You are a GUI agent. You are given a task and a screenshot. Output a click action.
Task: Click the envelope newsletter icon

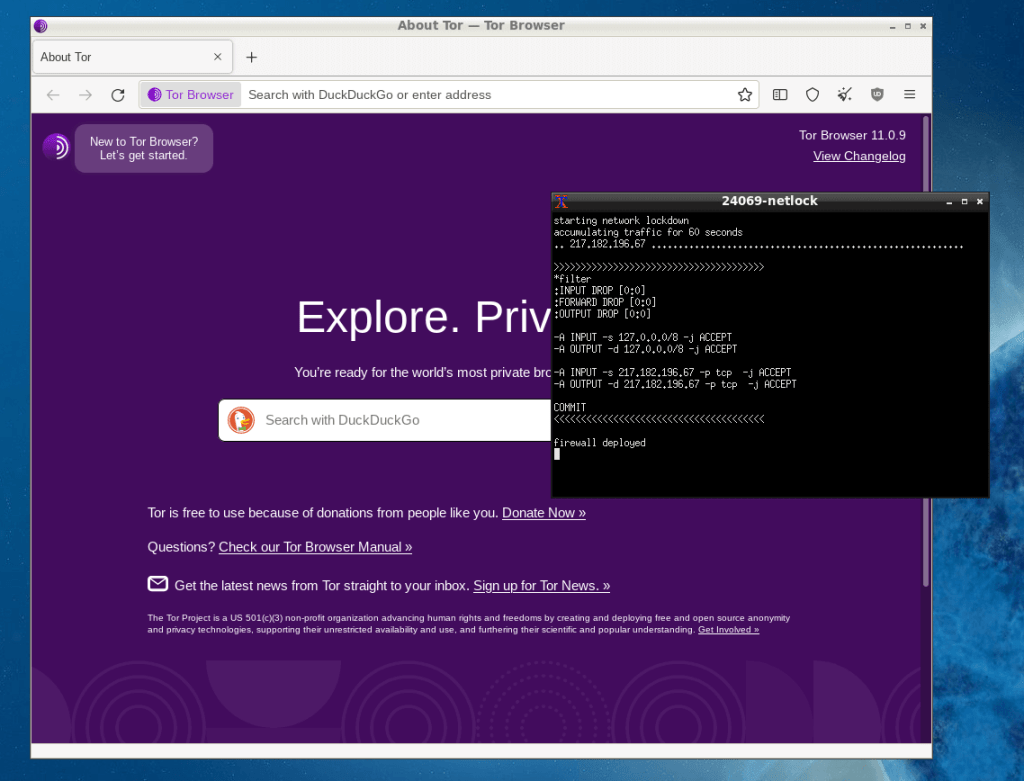(x=157, y=584)
